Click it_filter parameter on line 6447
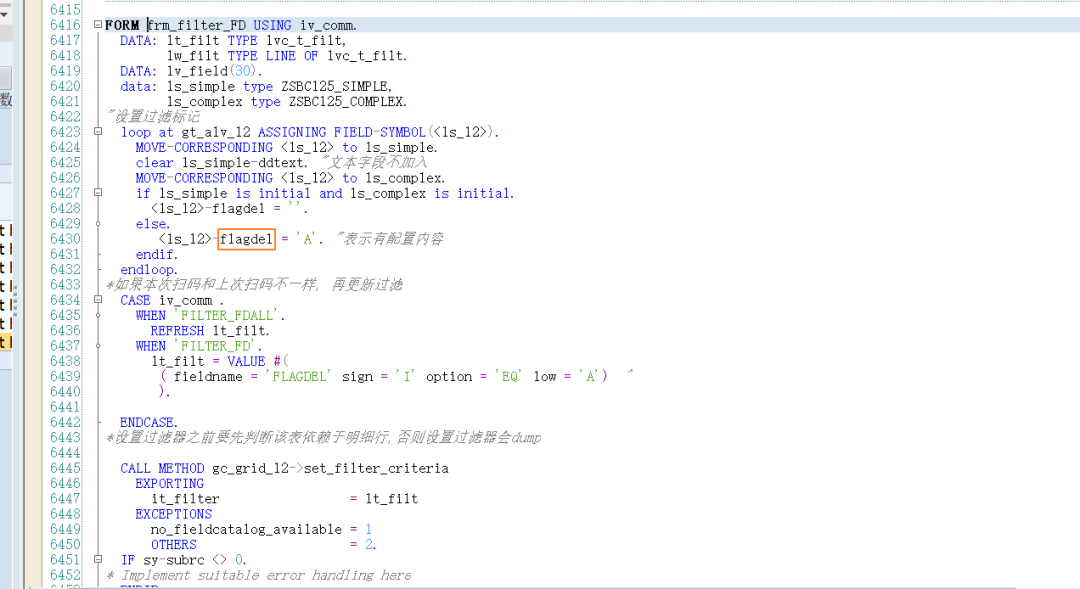This screenshot has height=589, width=1080. click(x=185, y=499)
